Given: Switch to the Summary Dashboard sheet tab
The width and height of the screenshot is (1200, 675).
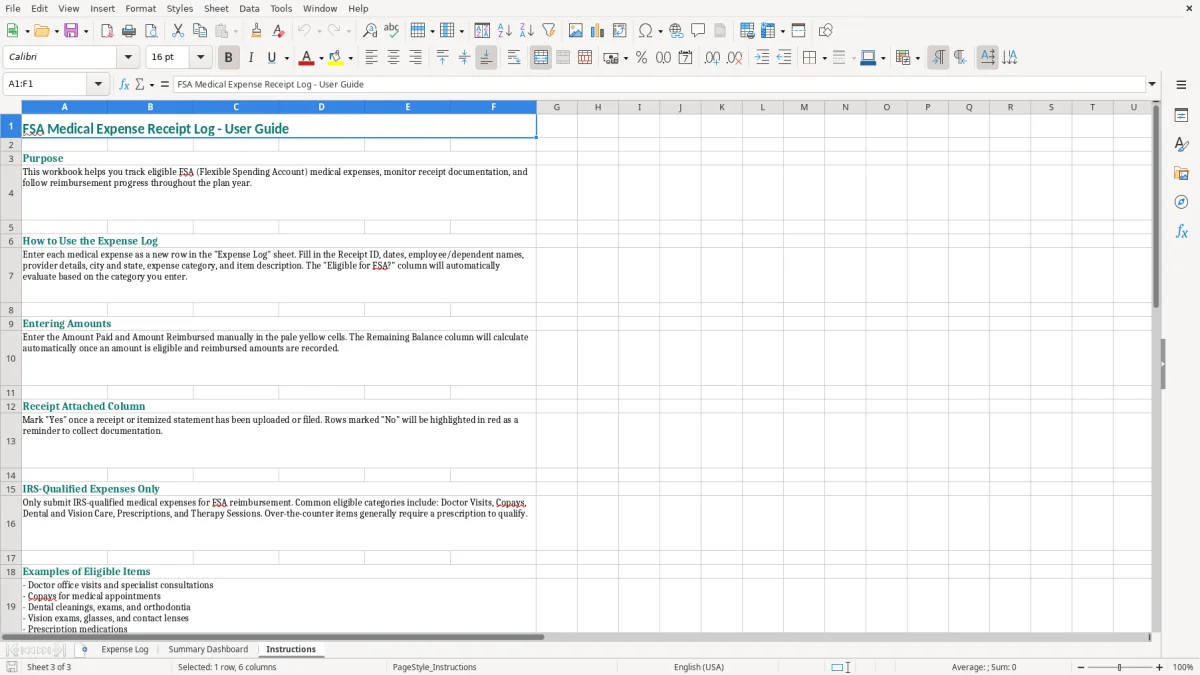Looking at the screenshot, I should click(x=208, y=649).
